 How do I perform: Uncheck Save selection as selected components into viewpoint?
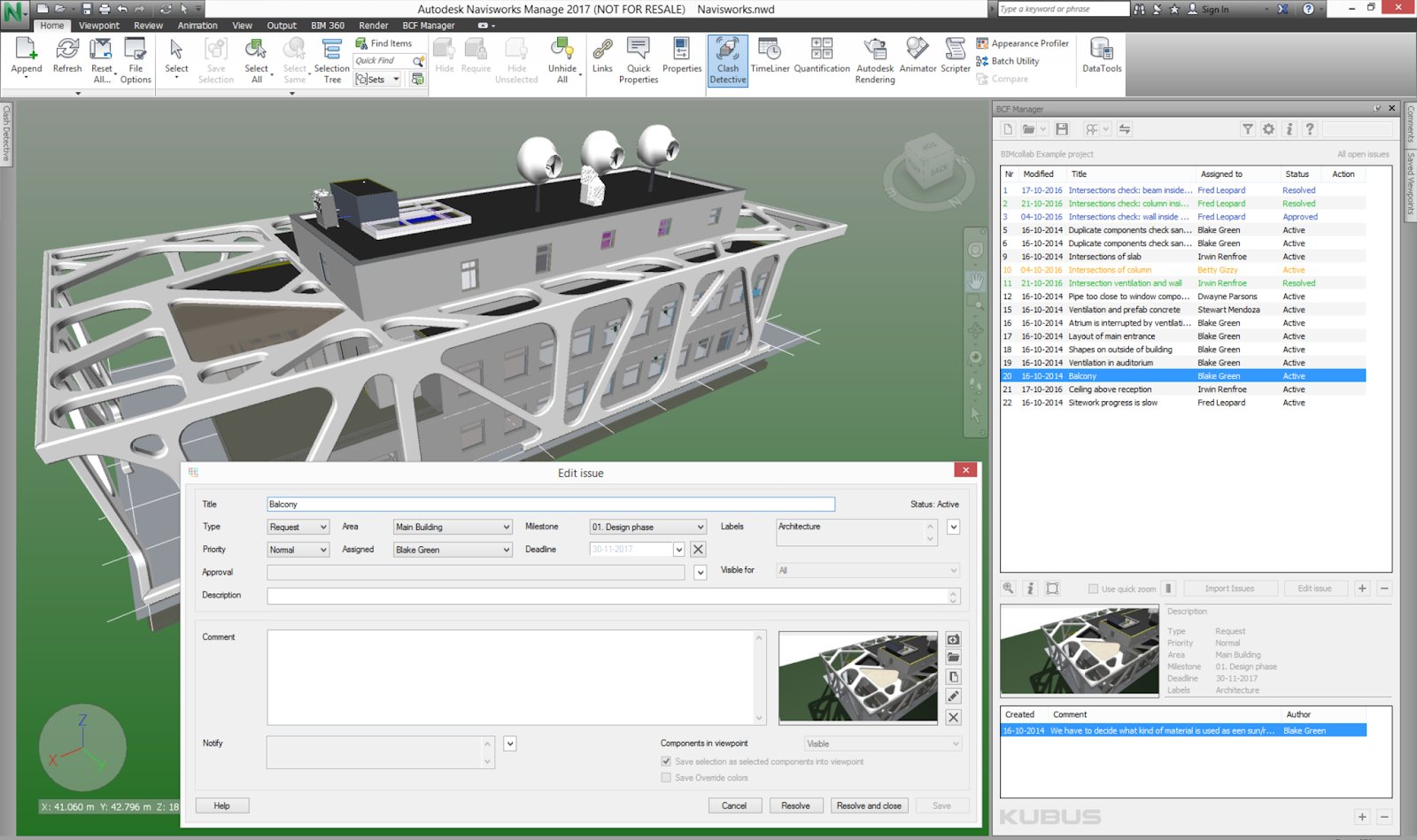pos(666,761)
